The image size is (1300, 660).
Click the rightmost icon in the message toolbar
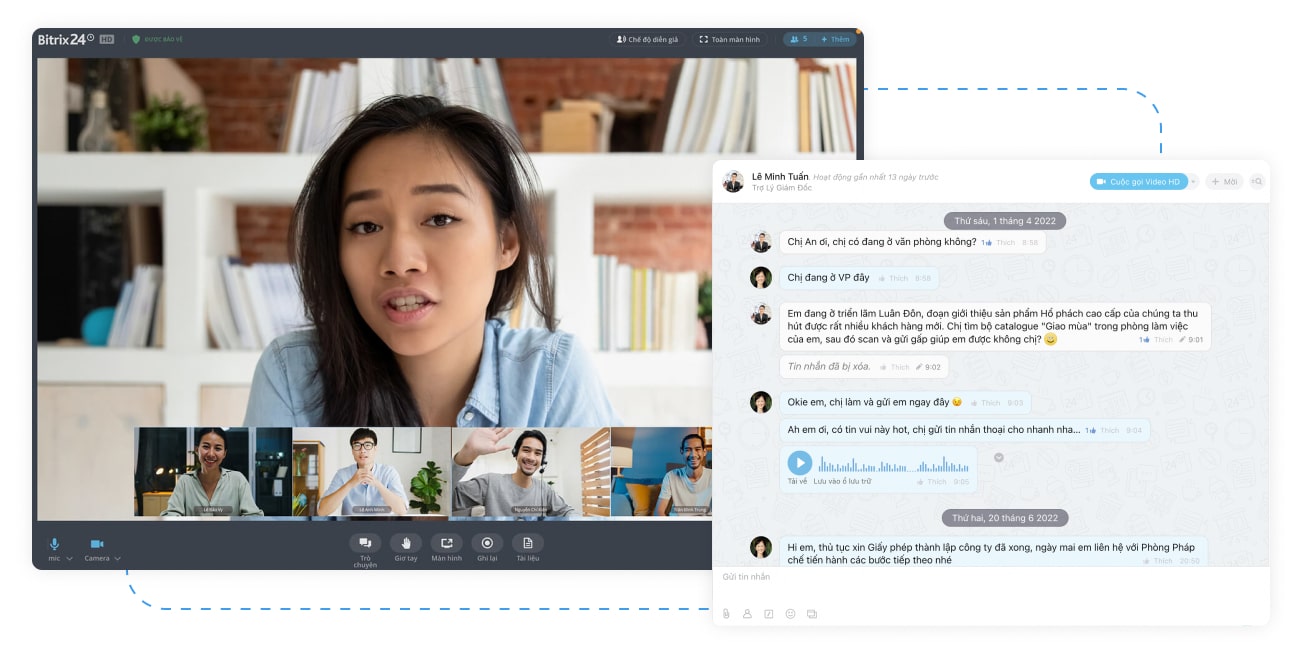click(812, 614)
